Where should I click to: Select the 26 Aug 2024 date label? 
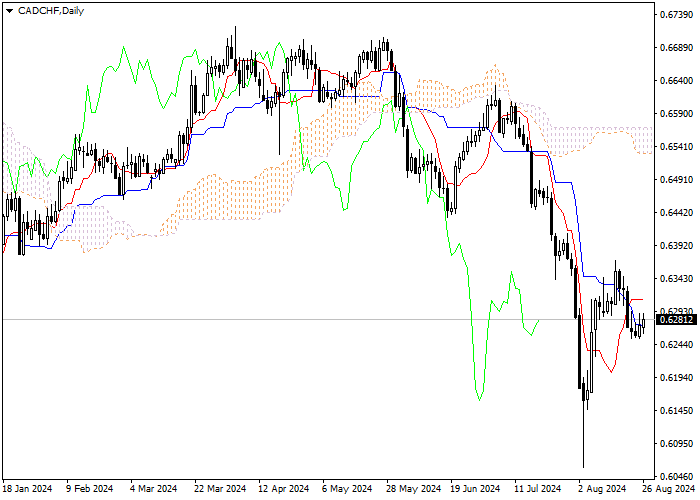669,489
